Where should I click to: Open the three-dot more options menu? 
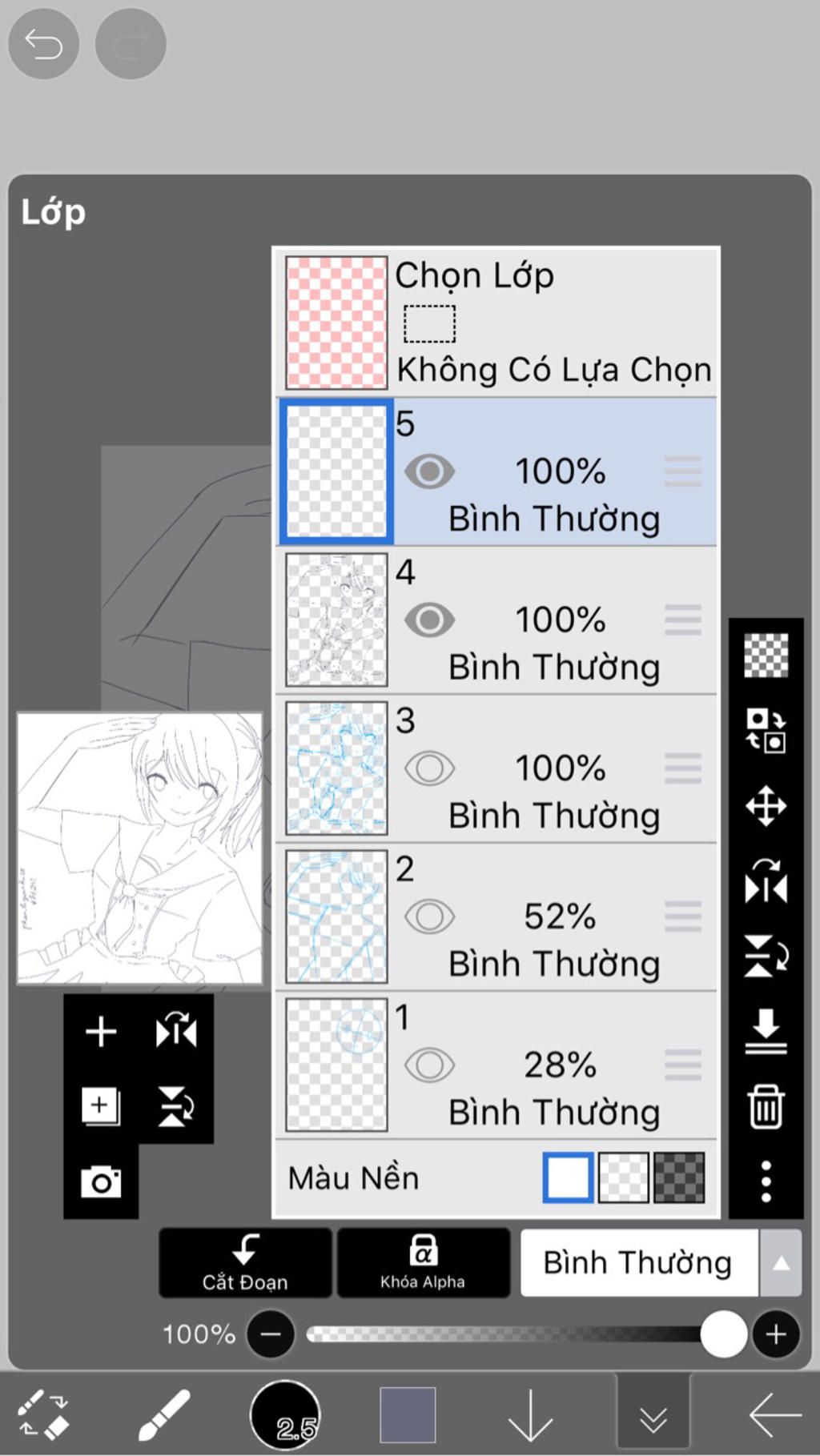tap(766, 1181)
